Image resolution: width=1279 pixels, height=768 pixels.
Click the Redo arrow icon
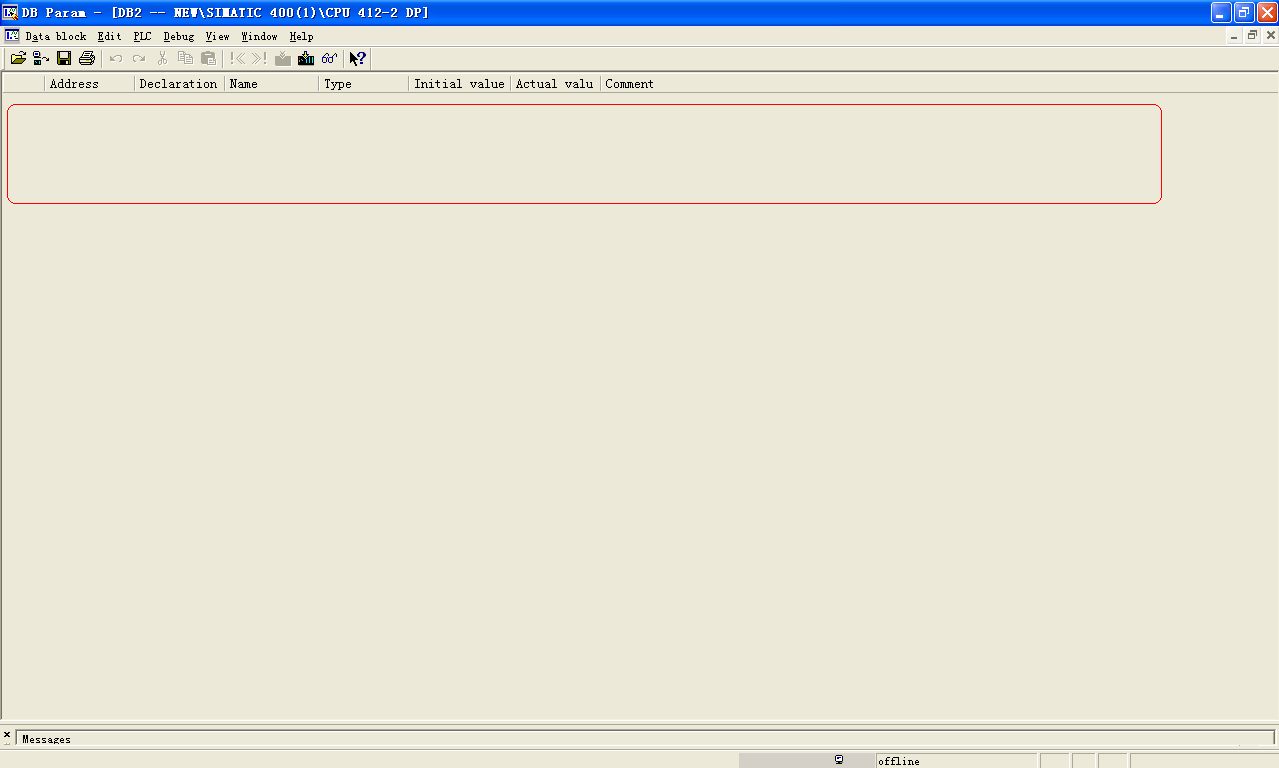click(x=139, y=59)
